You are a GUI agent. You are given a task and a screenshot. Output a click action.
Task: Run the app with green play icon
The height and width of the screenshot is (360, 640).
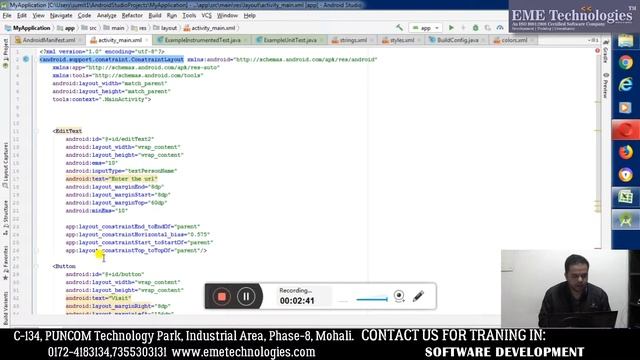451,28
